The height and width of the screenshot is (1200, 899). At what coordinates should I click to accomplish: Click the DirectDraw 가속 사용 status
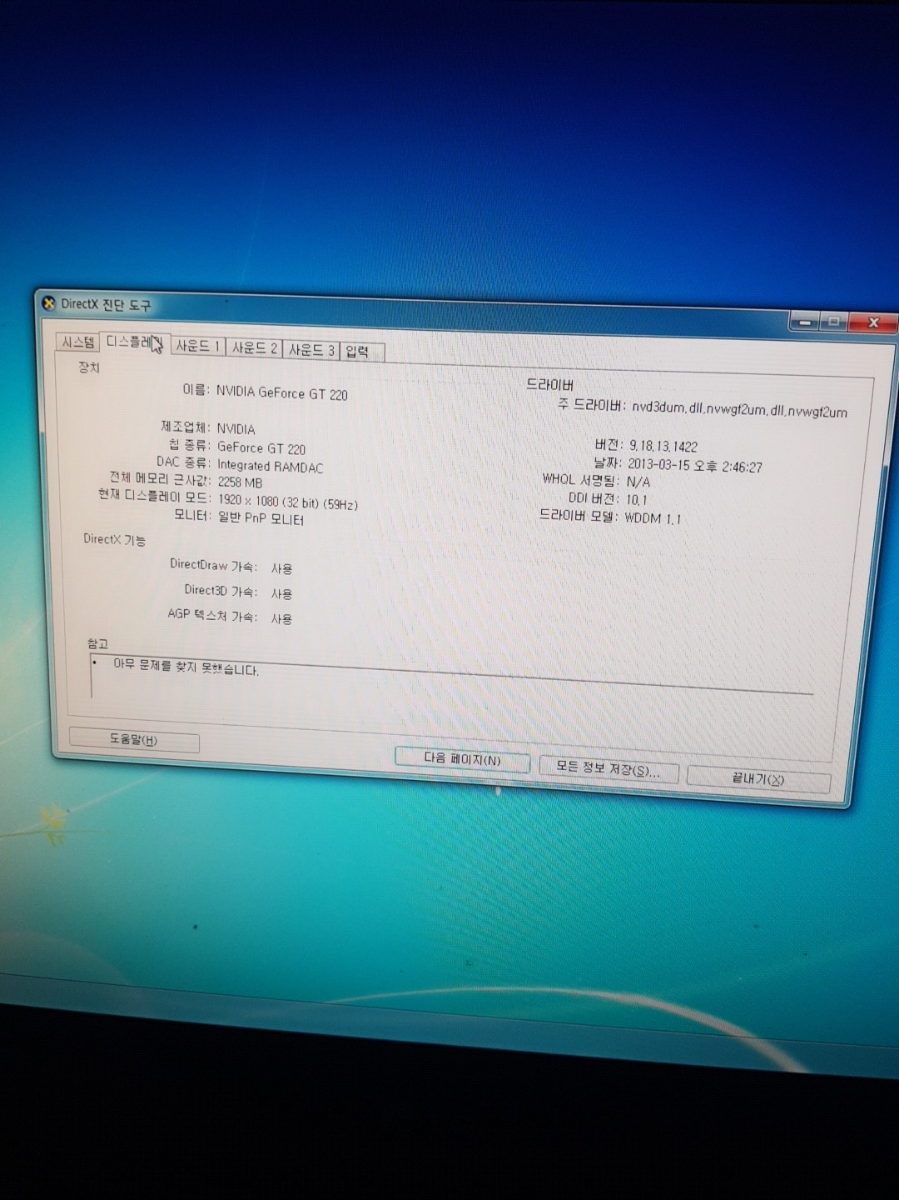point(282,568)
